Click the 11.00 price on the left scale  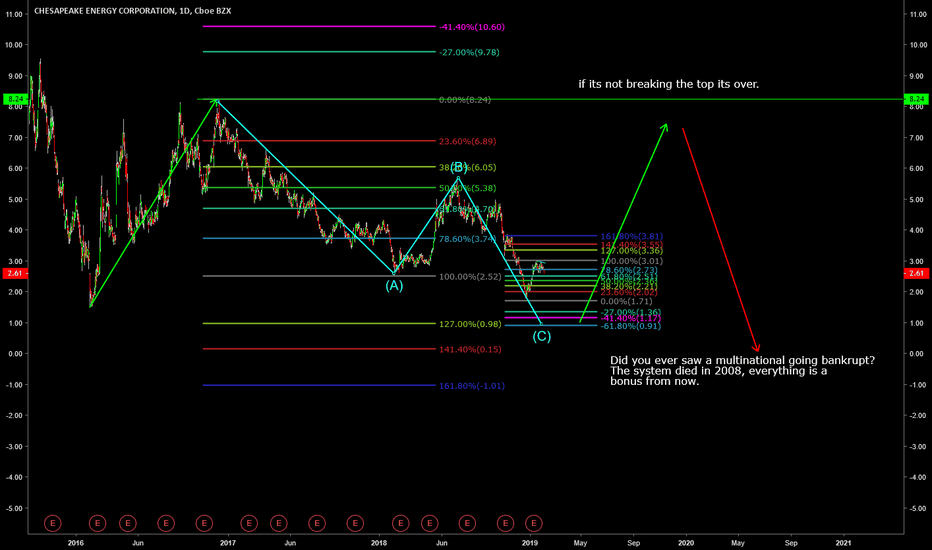coord(14,14)
